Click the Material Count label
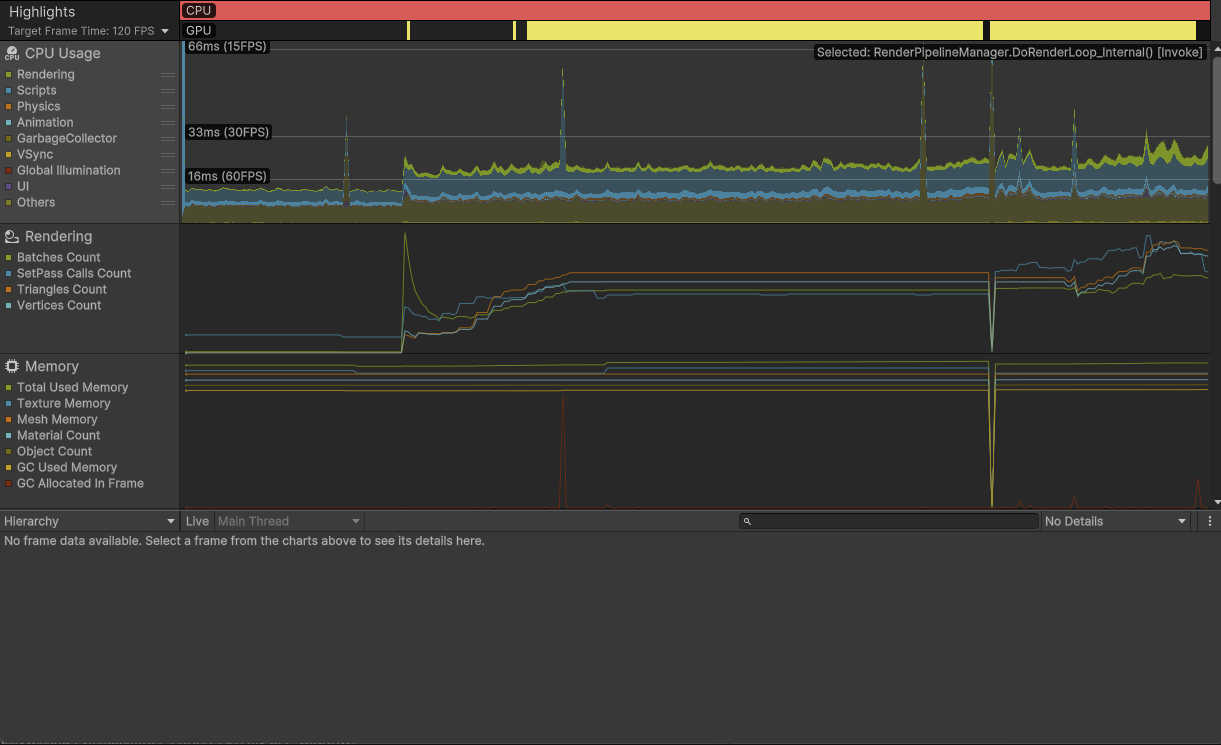The image size is (1221, 745). click(59, 435)
